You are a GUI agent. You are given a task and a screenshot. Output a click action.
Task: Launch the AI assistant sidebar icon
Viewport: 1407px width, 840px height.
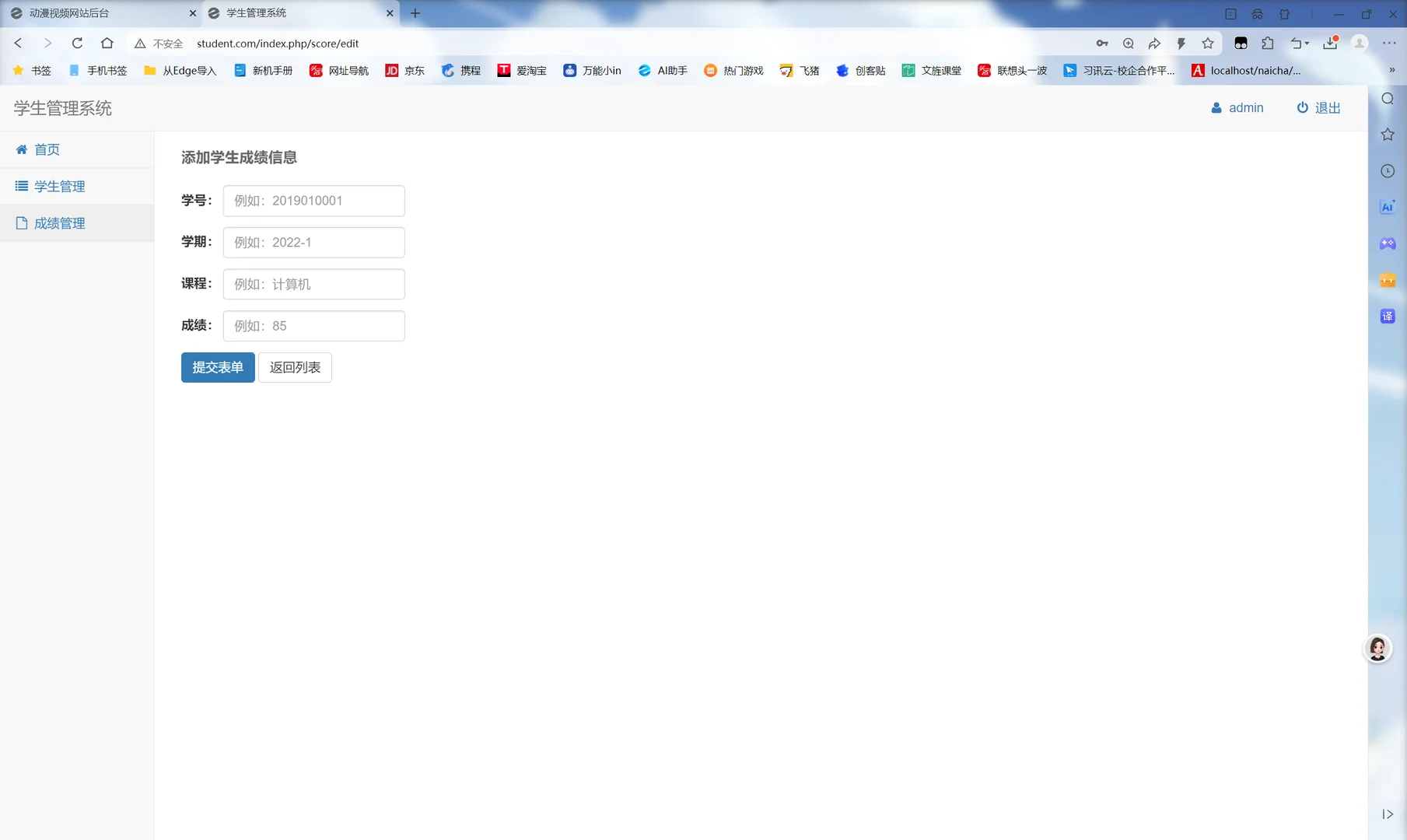pos(1388,207)
